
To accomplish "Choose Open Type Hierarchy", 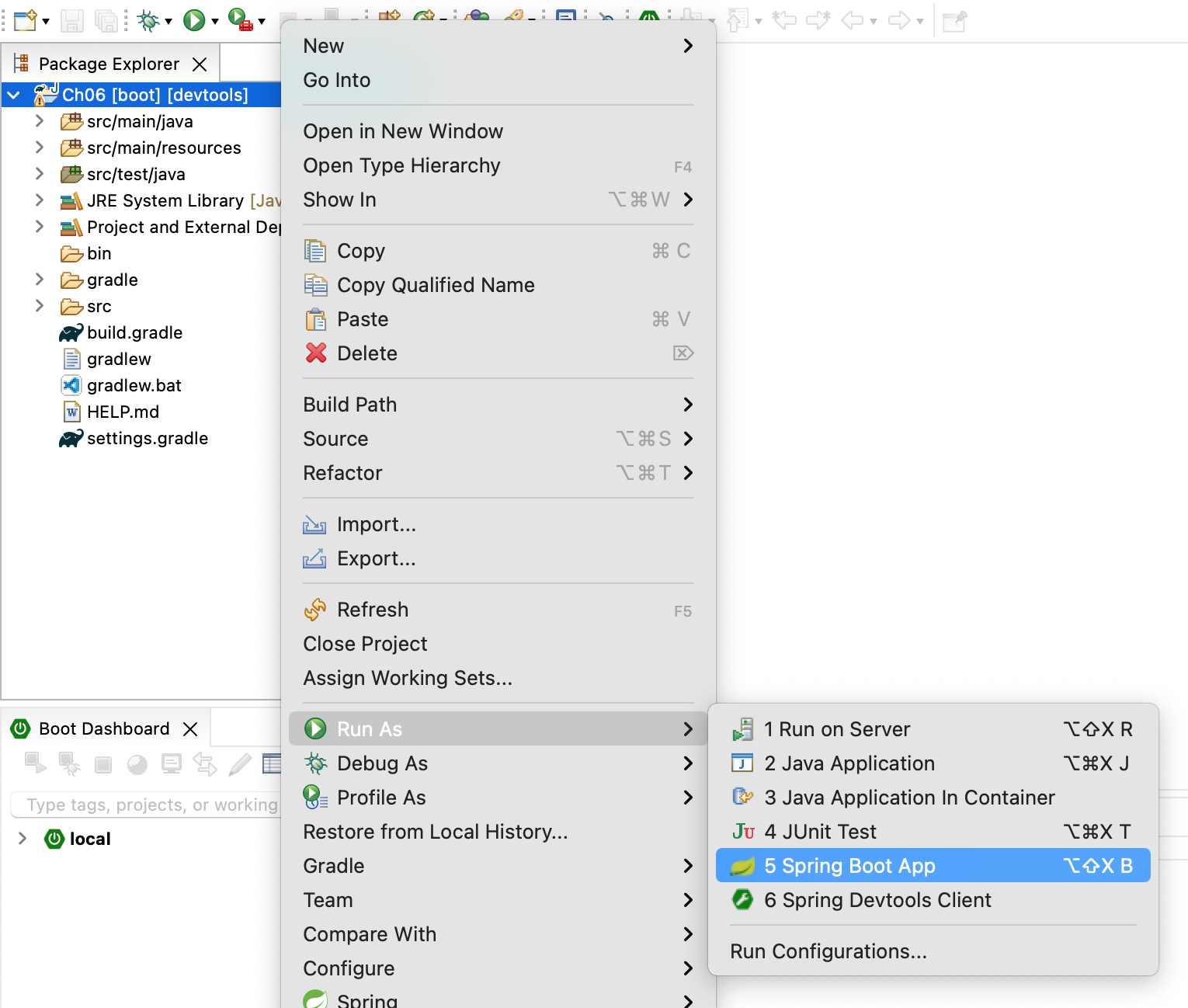I will tap(498, 165).
